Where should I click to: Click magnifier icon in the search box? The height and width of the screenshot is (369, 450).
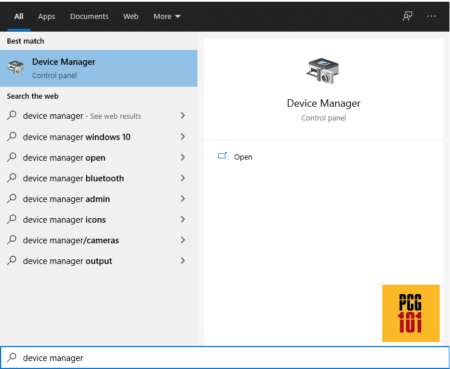coord(12,357)
